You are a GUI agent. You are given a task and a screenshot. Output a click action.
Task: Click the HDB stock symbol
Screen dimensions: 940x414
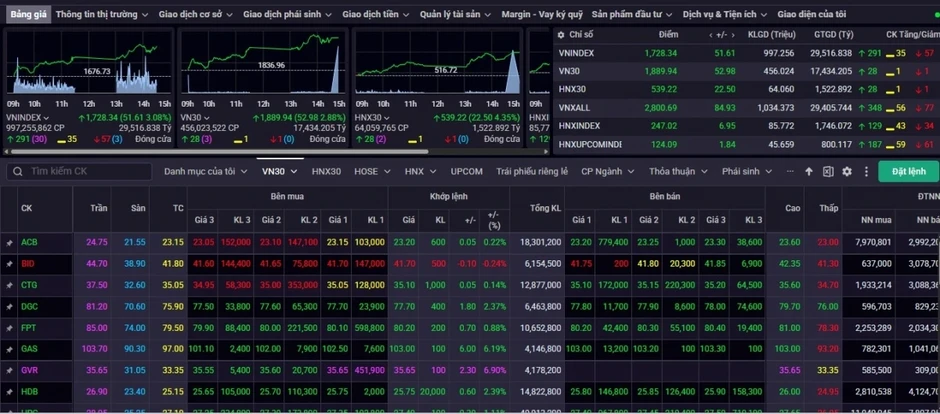[x=29, y=392]
